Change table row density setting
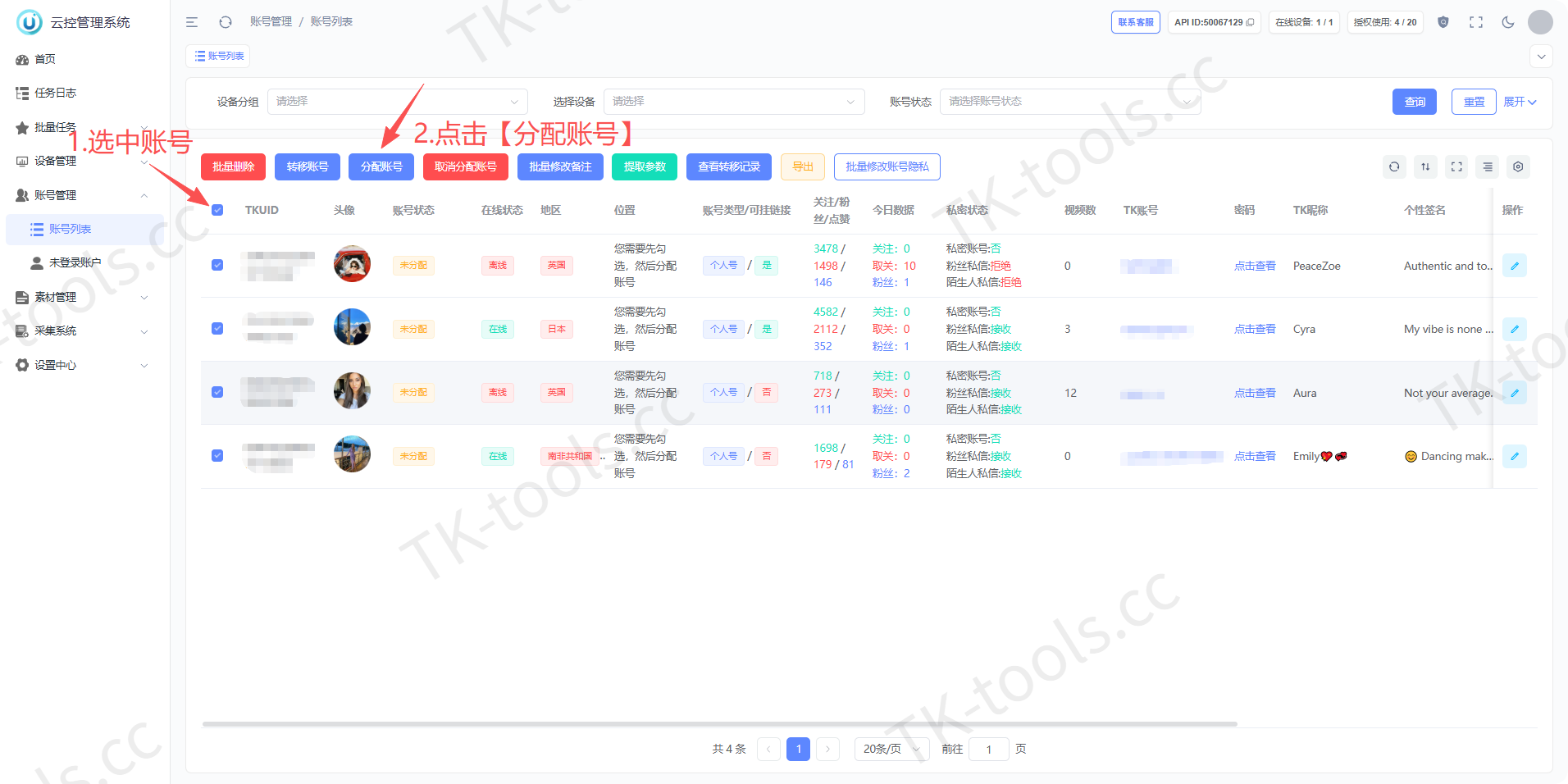Image resolution: width=1568 pixels, height=784 pixels. click(x=1488, y=166)
